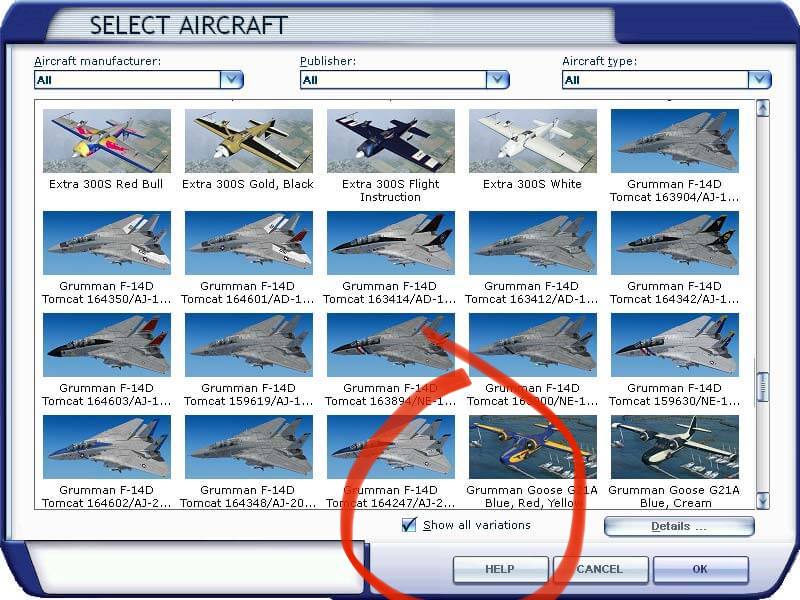Click the CANCEL button

pos(599,569)
